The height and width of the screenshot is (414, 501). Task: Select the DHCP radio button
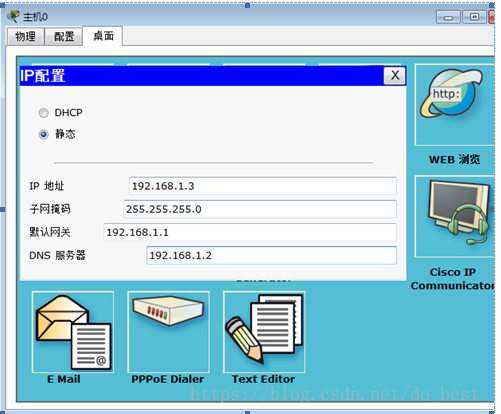[43, 113]
